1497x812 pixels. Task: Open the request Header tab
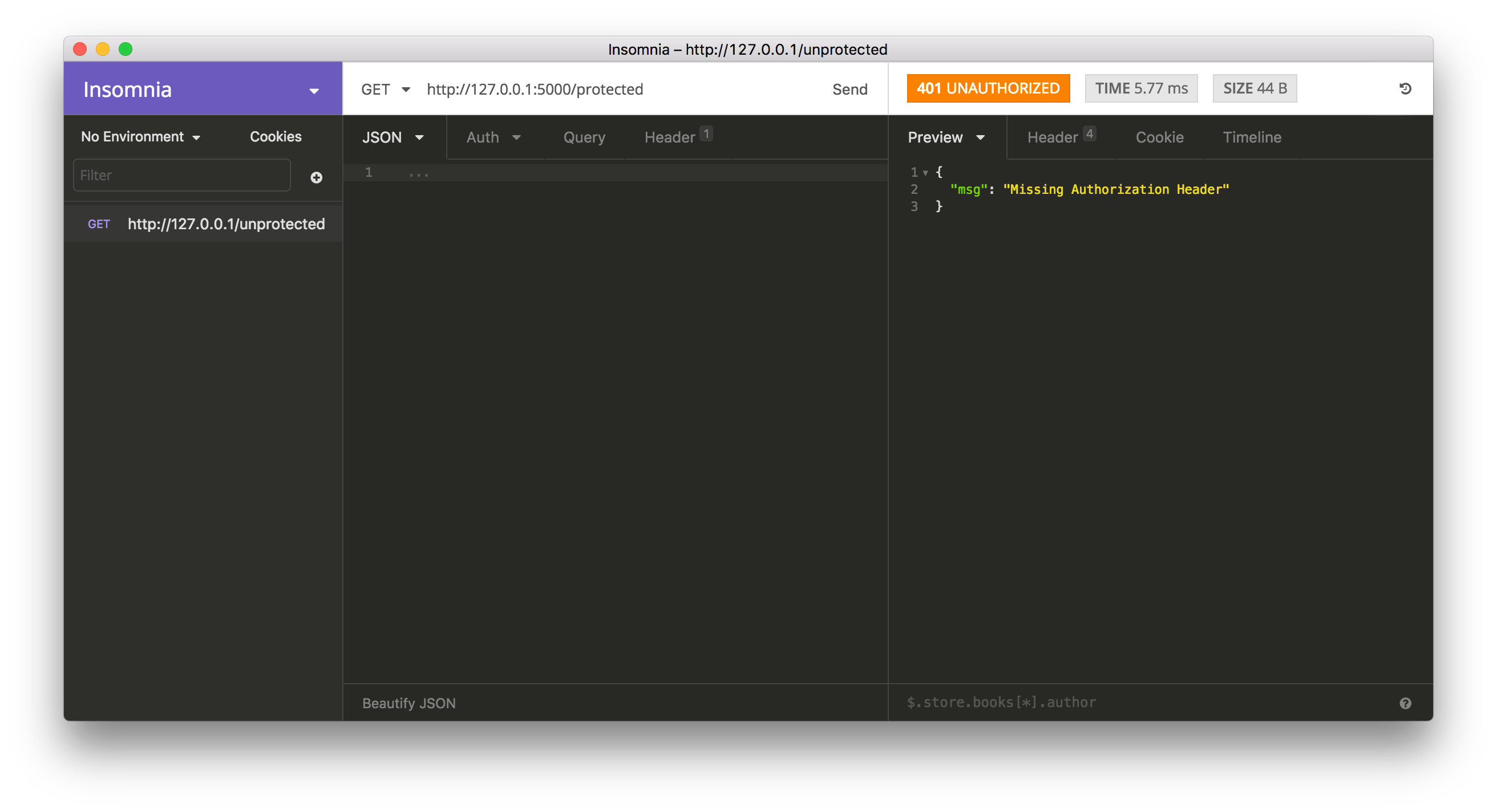point(672,137)
